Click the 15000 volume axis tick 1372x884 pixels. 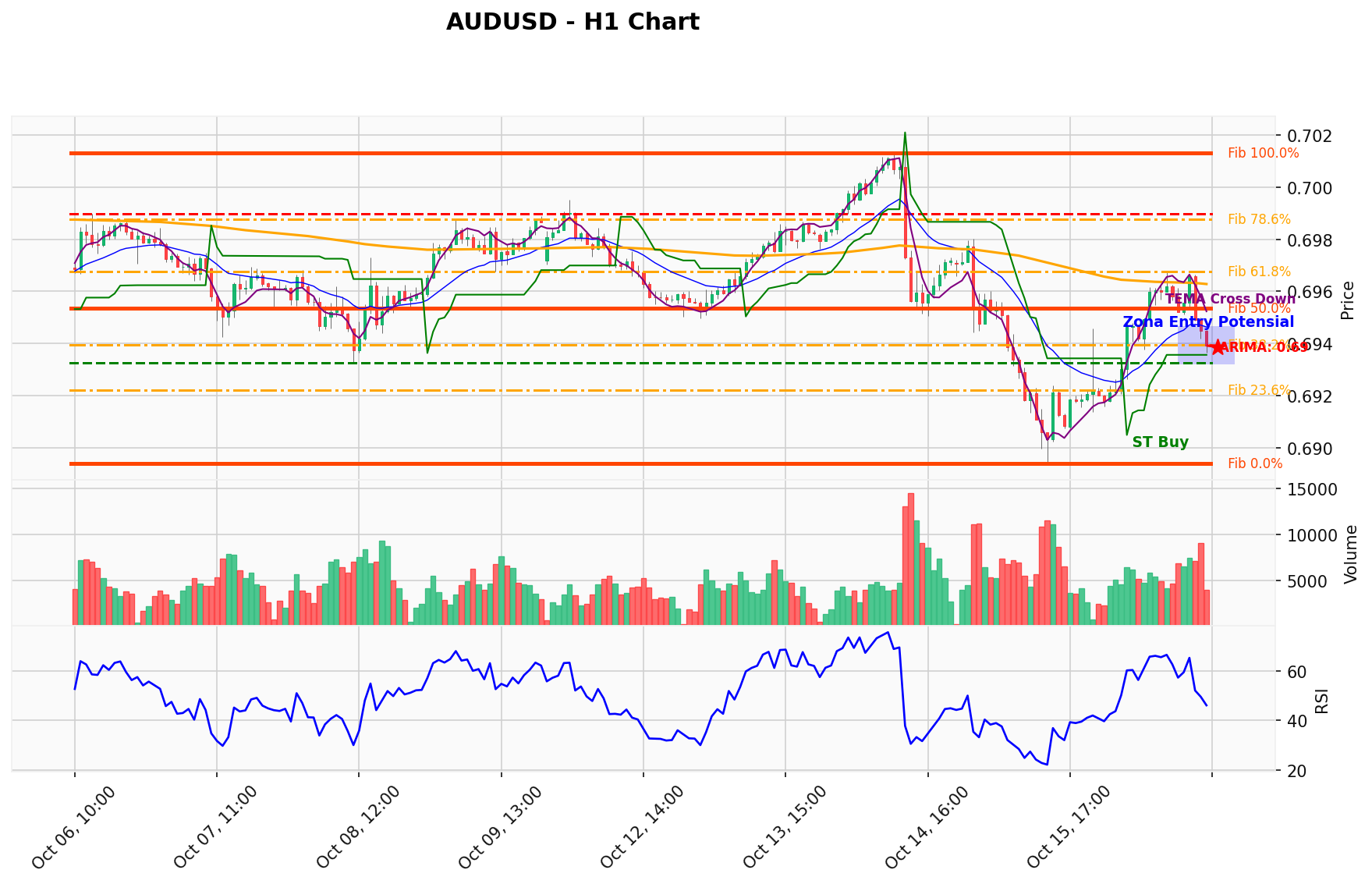point(1312,490)
